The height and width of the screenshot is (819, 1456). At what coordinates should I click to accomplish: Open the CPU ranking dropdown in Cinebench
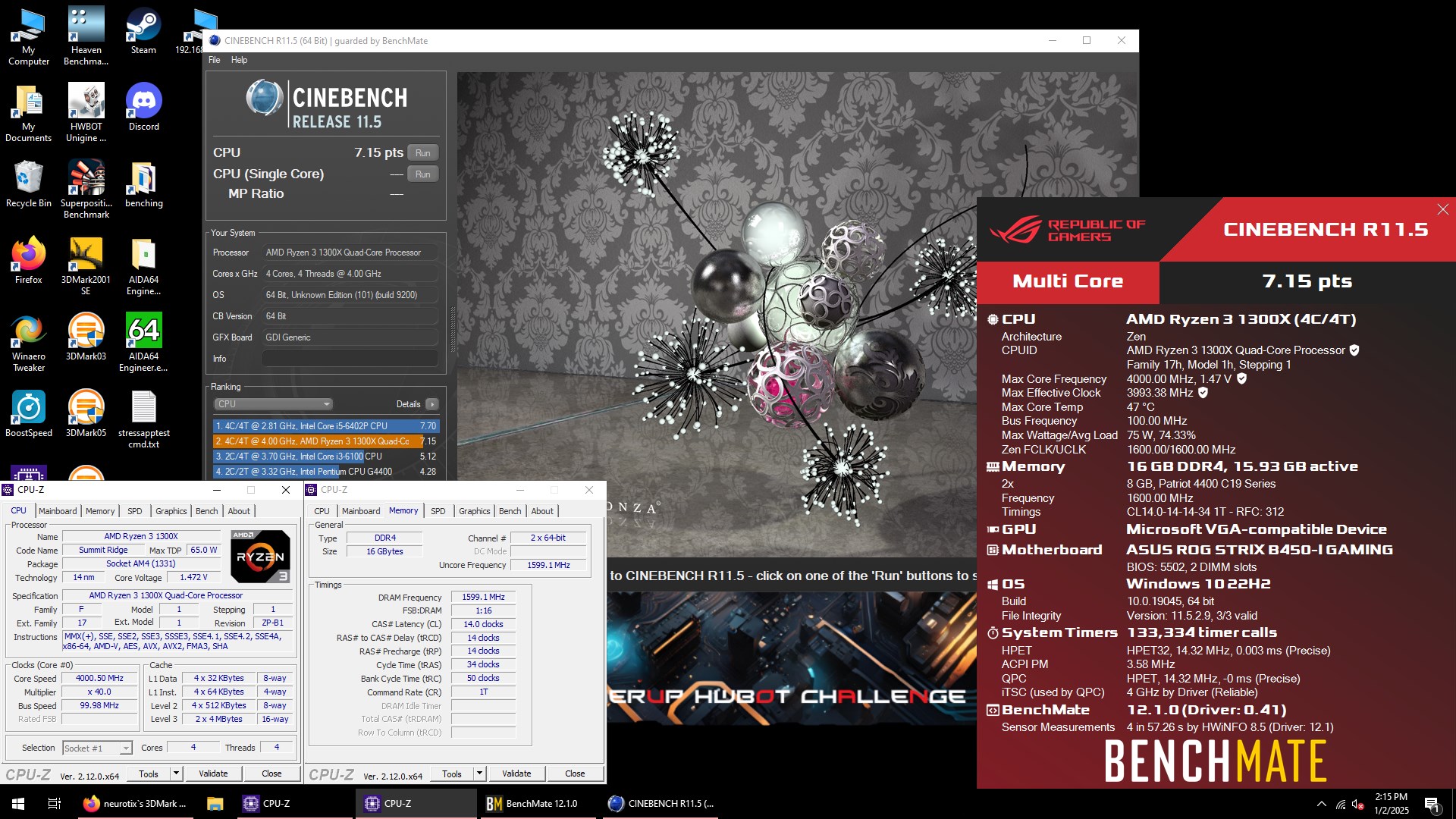click(273, 404)
